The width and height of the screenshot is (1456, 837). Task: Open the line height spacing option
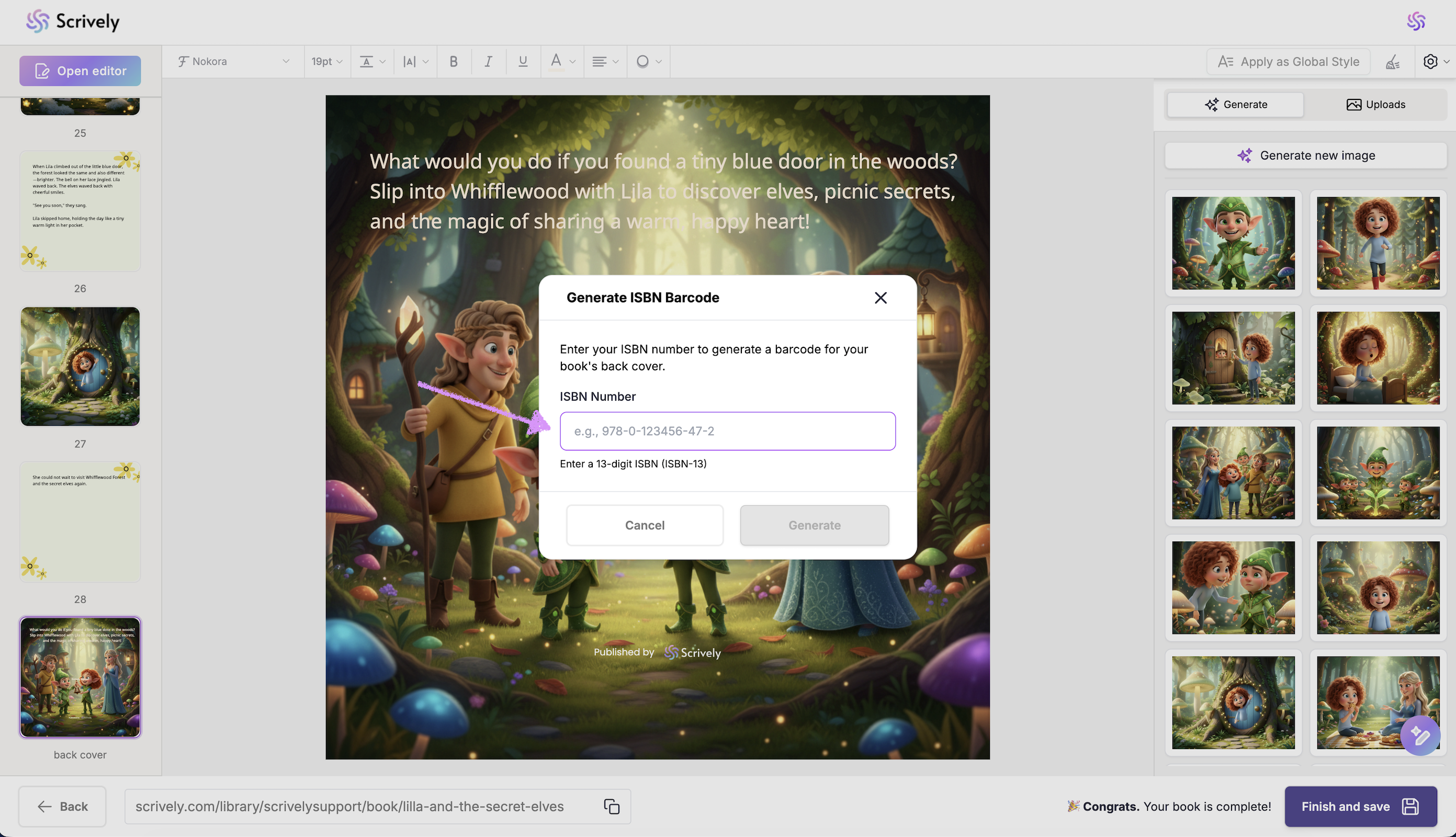372,62
